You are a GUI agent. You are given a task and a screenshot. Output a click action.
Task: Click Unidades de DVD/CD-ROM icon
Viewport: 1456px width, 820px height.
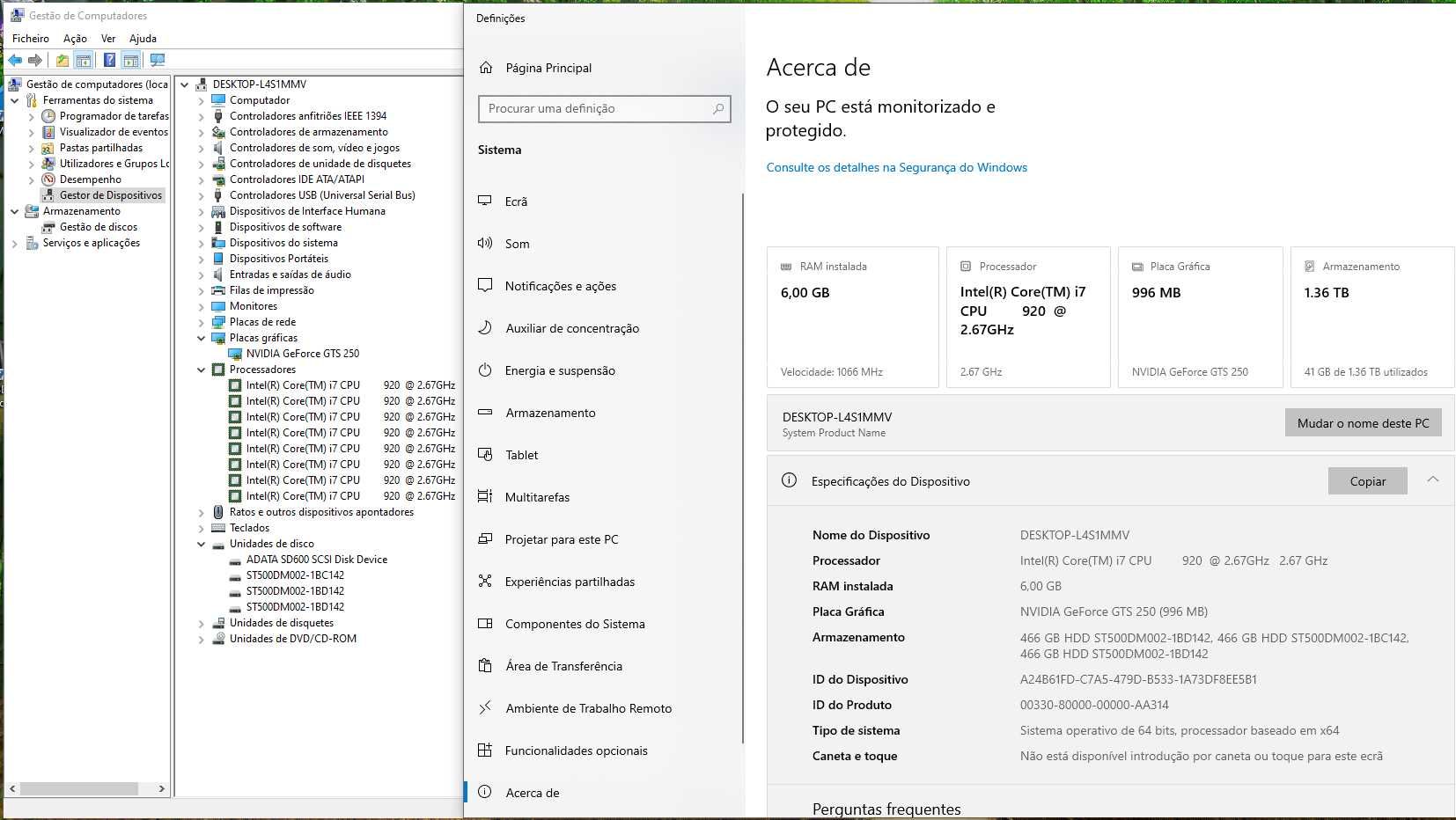coord(218,639)
